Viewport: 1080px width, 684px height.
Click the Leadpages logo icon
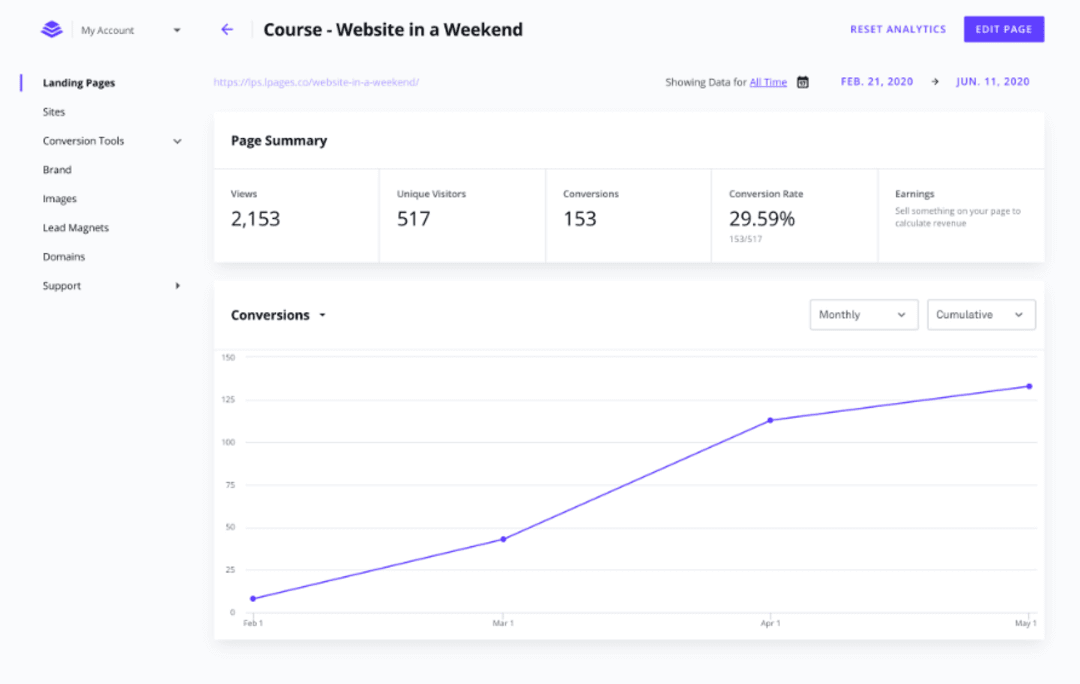coord(51,29)
